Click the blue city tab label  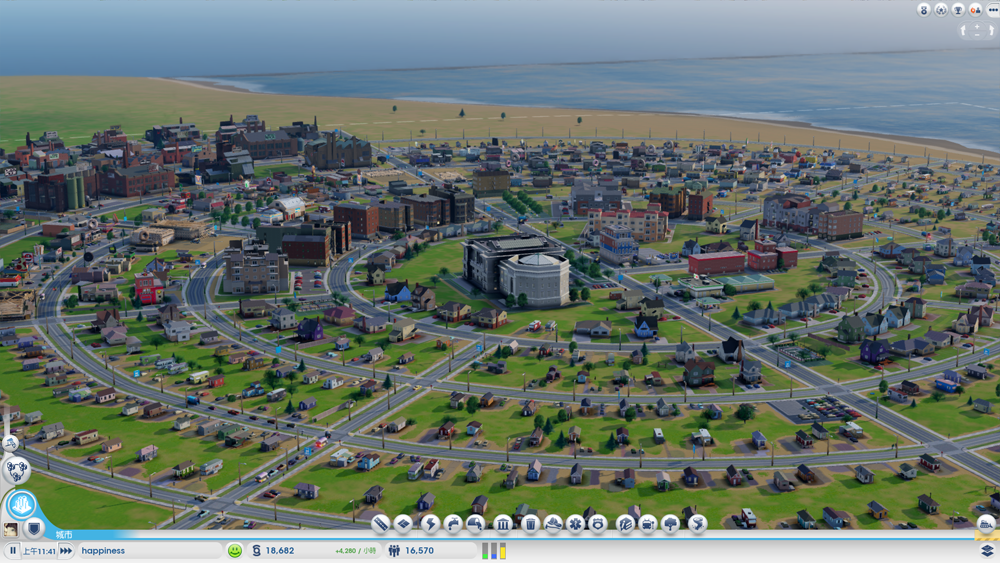(64, 535)
